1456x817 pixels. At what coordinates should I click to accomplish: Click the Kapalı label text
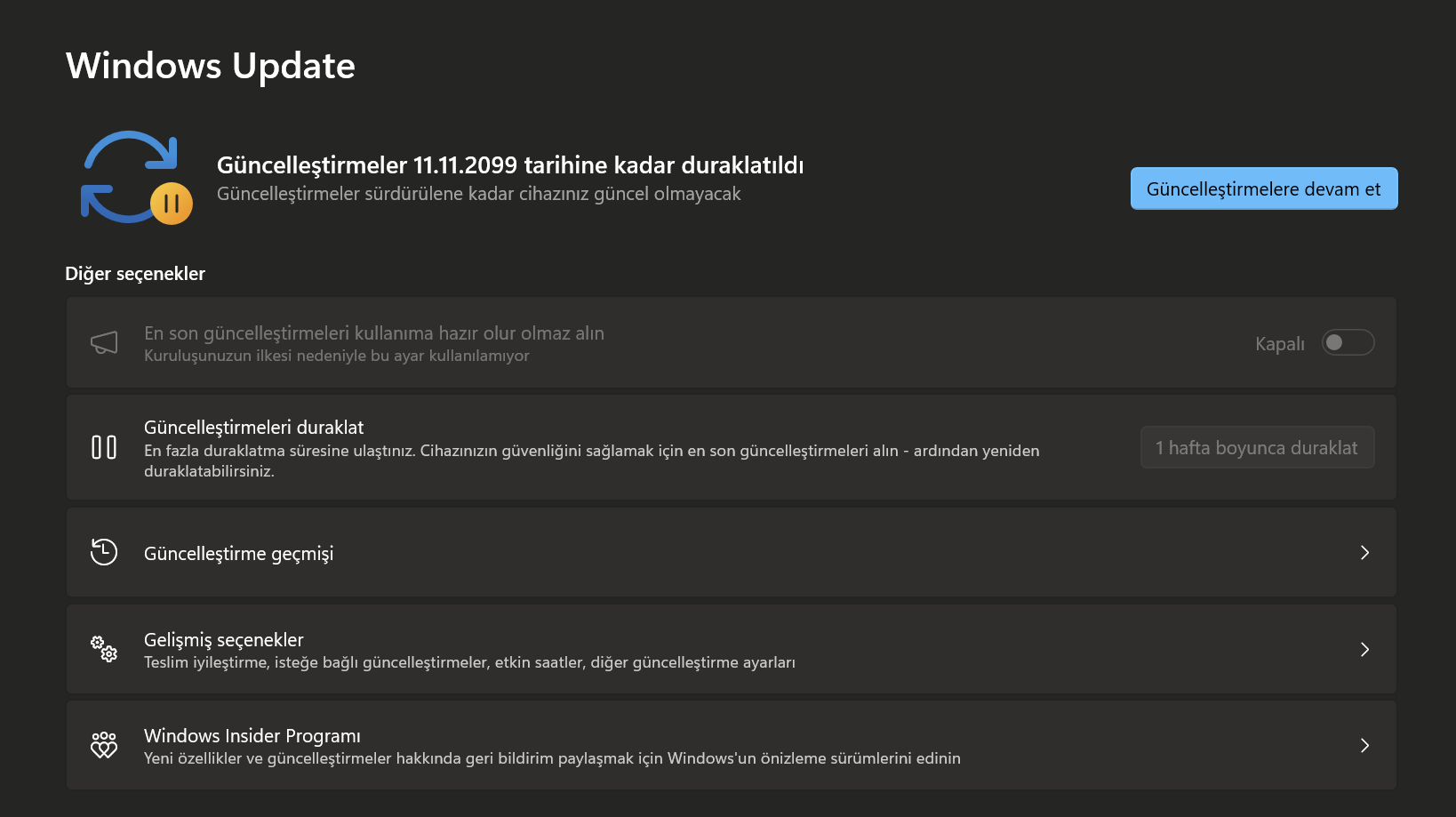pos(1280,344)
